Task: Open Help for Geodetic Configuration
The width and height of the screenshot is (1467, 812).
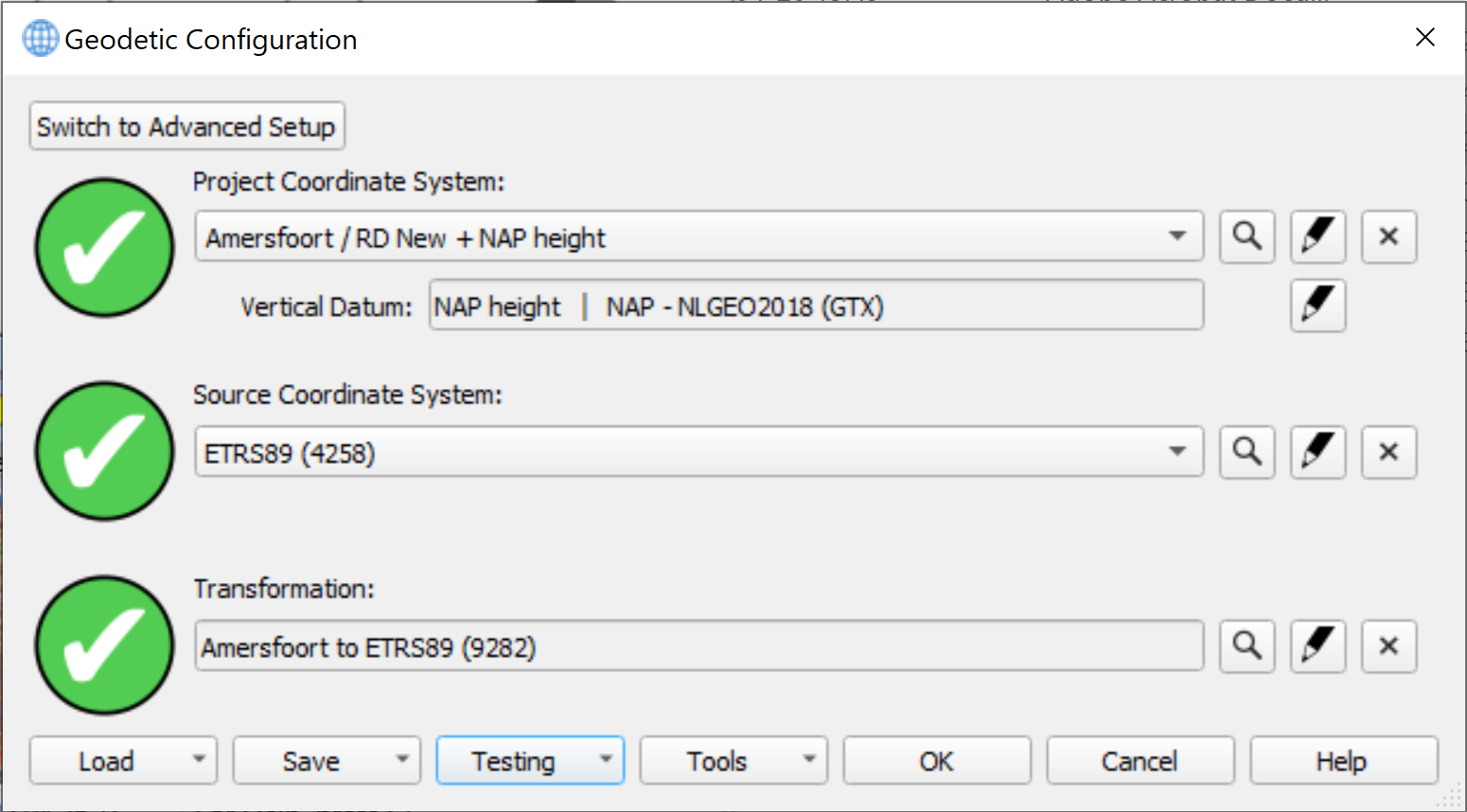Action: (x=1343, y=761)
